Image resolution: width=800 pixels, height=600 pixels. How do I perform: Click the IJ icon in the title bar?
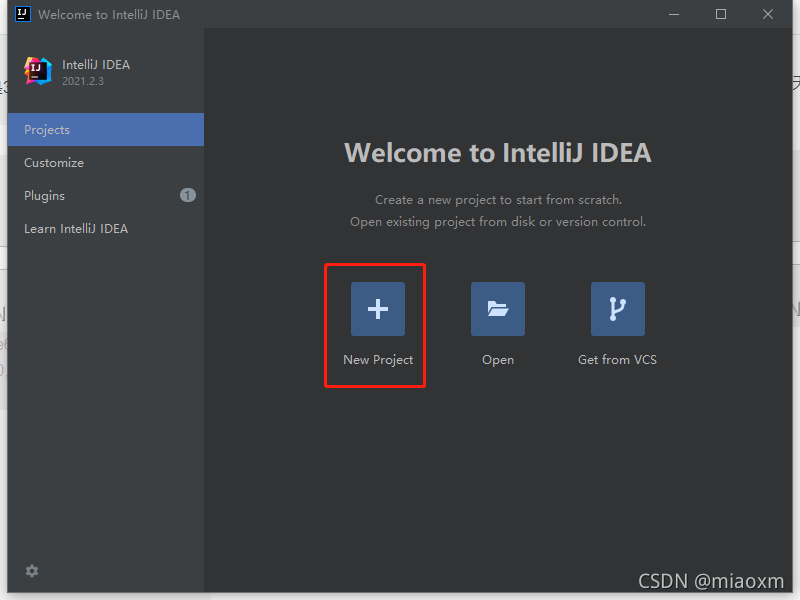[x=22, y=14]
